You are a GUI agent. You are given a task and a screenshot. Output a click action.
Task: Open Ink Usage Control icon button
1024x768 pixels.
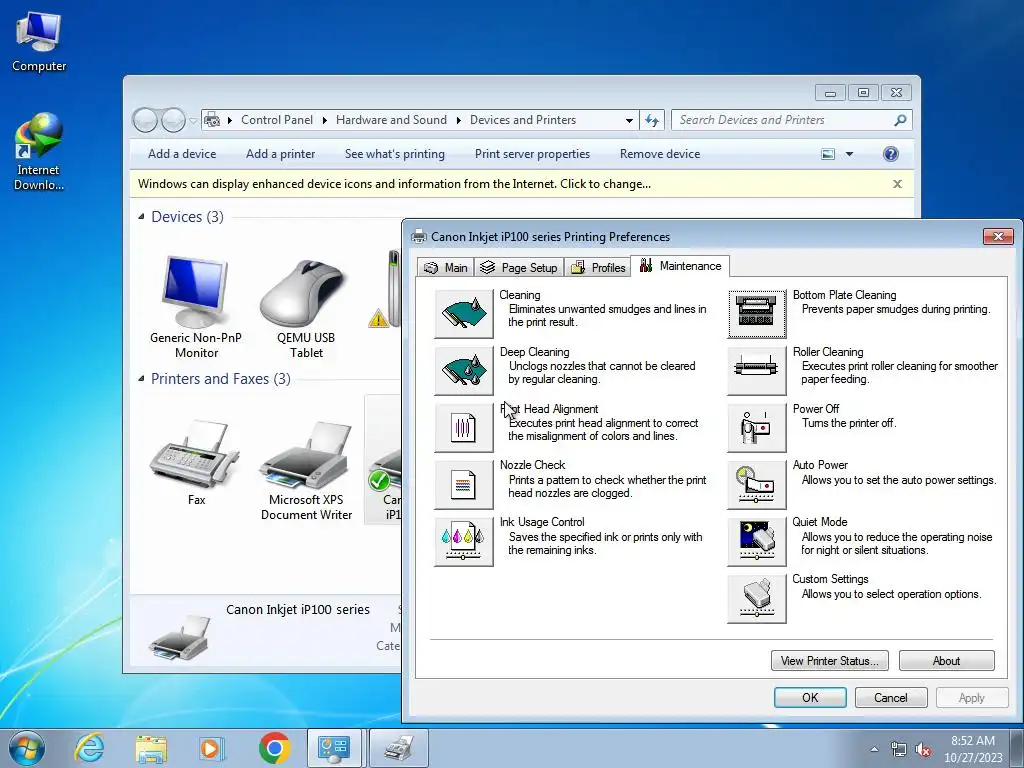tap(464, 541)
